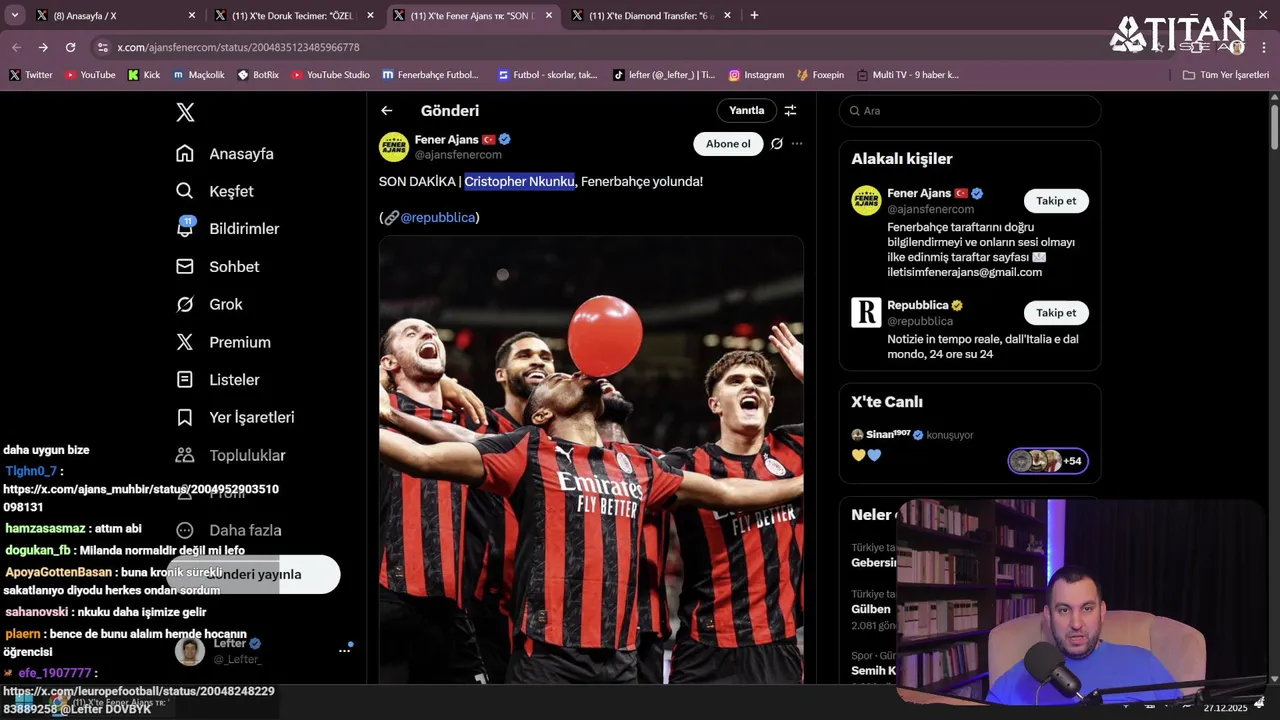The width and height of the screenshot is (1280, 720).
Task: Open Lefter account menu dots
Action: (345, 650)
